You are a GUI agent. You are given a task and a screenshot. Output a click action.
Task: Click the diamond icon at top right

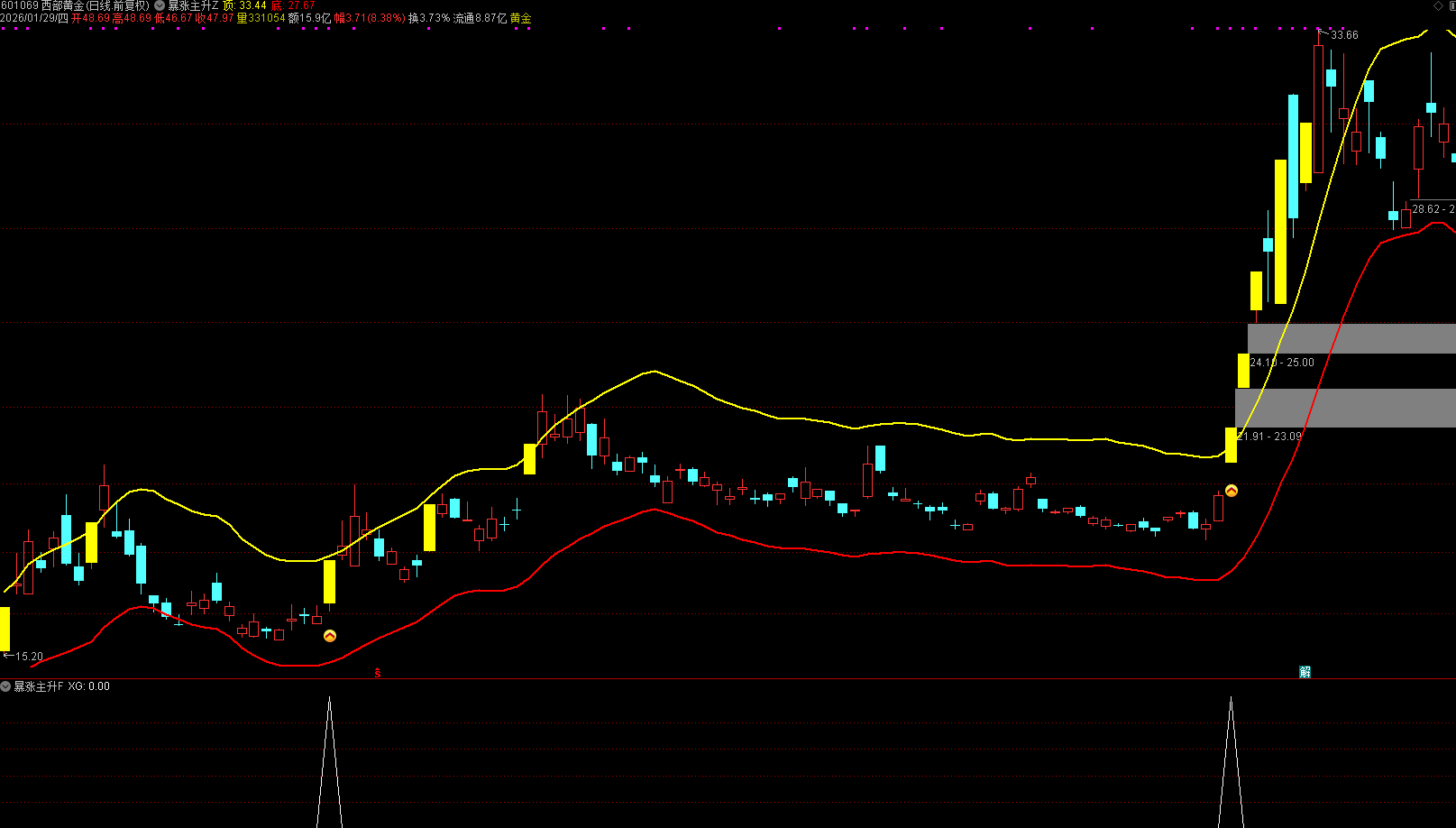point(1438,5)
